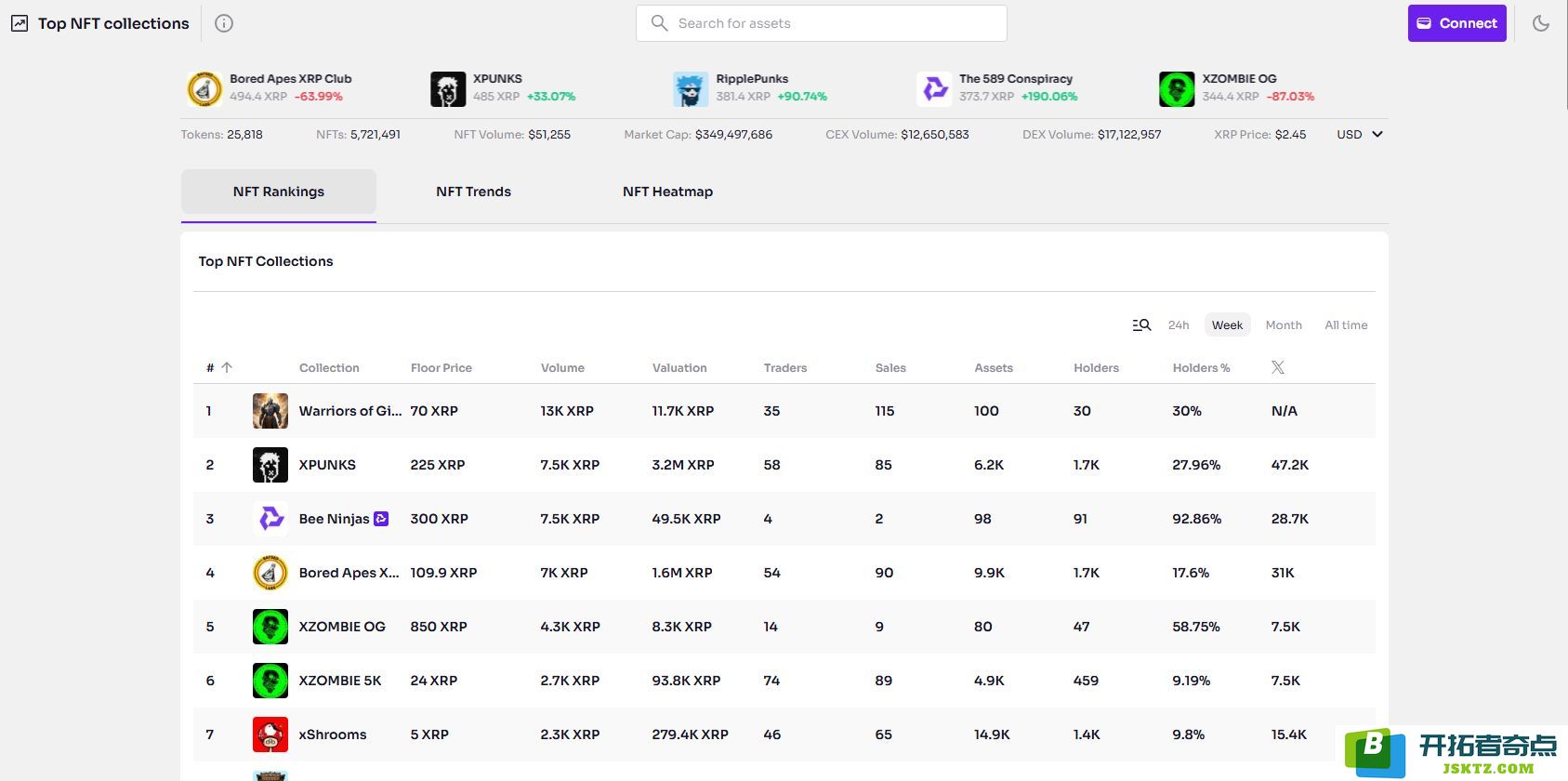The width and height of the screenshot is (1568, 781).
Task: Click 92.86% holders percentage cell
Action: point(1197,519)
